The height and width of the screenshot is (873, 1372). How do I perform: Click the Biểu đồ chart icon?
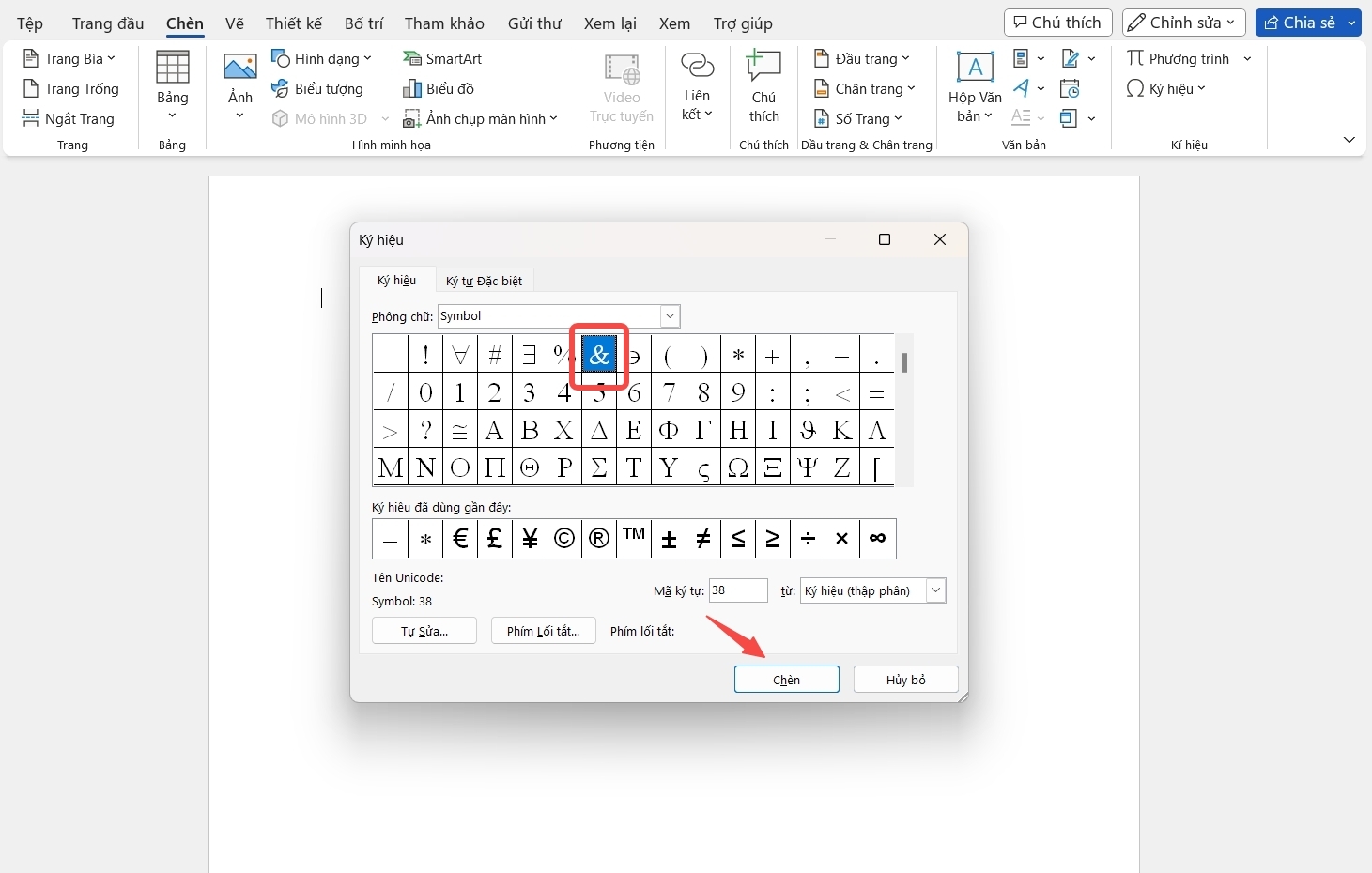[x=439, y=88]
